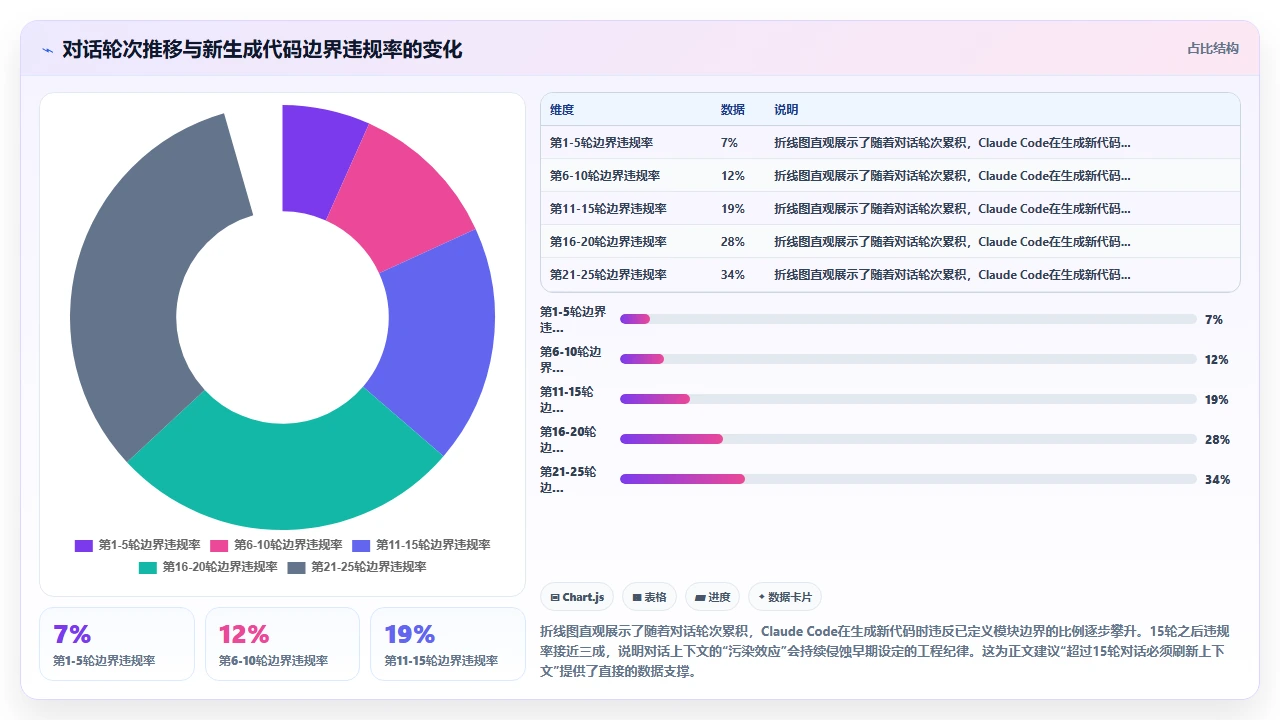Click the 12% progress bar

pyautogui.click(x=908, y=359)
